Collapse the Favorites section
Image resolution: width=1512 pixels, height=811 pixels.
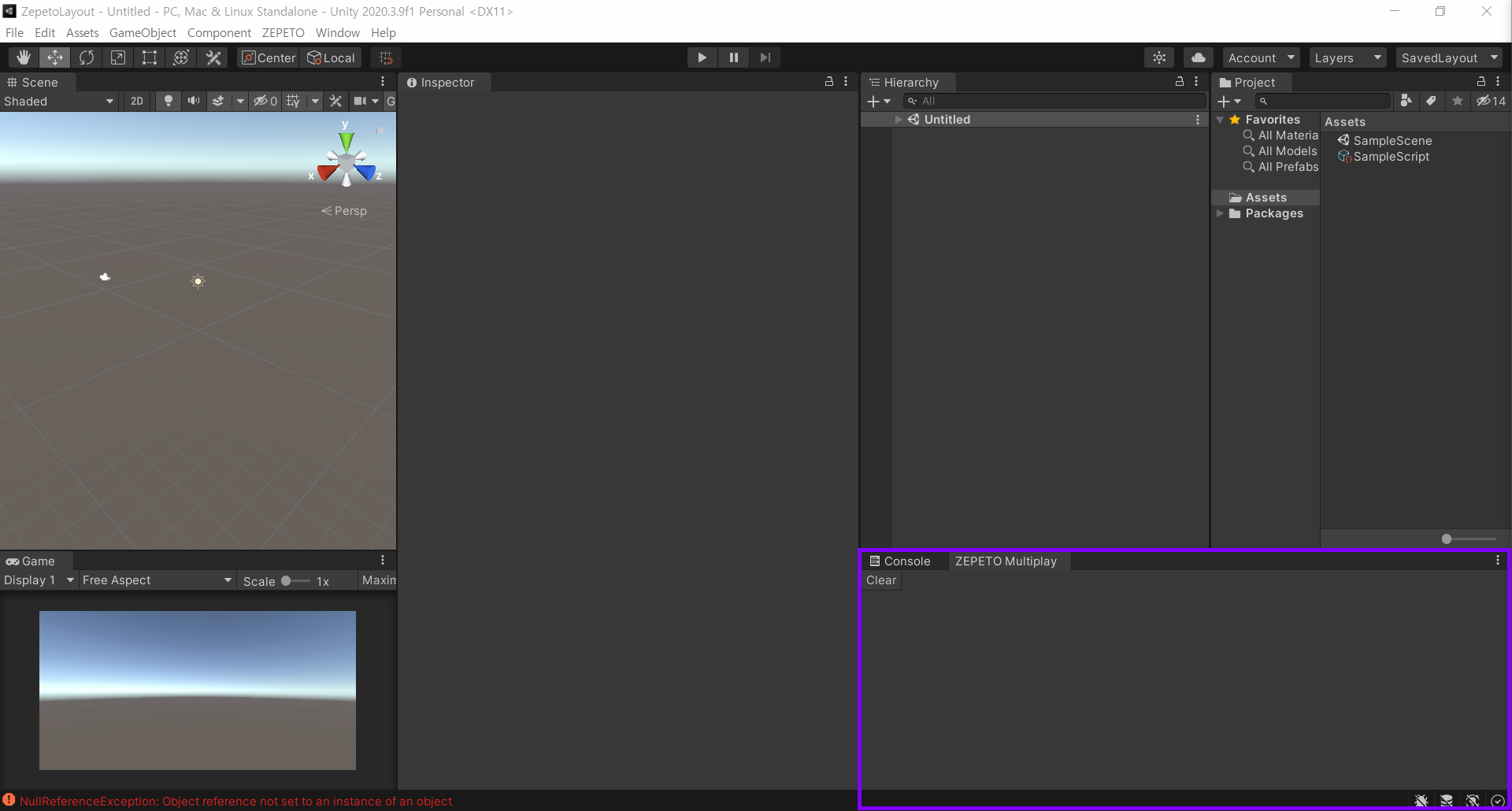coord(1220,120)
